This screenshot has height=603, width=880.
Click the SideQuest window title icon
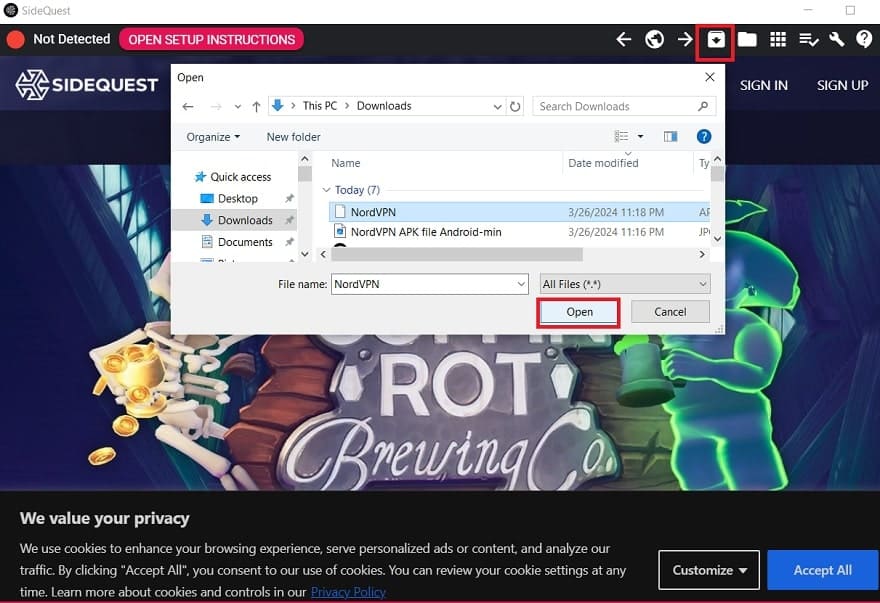click(10, 10)
